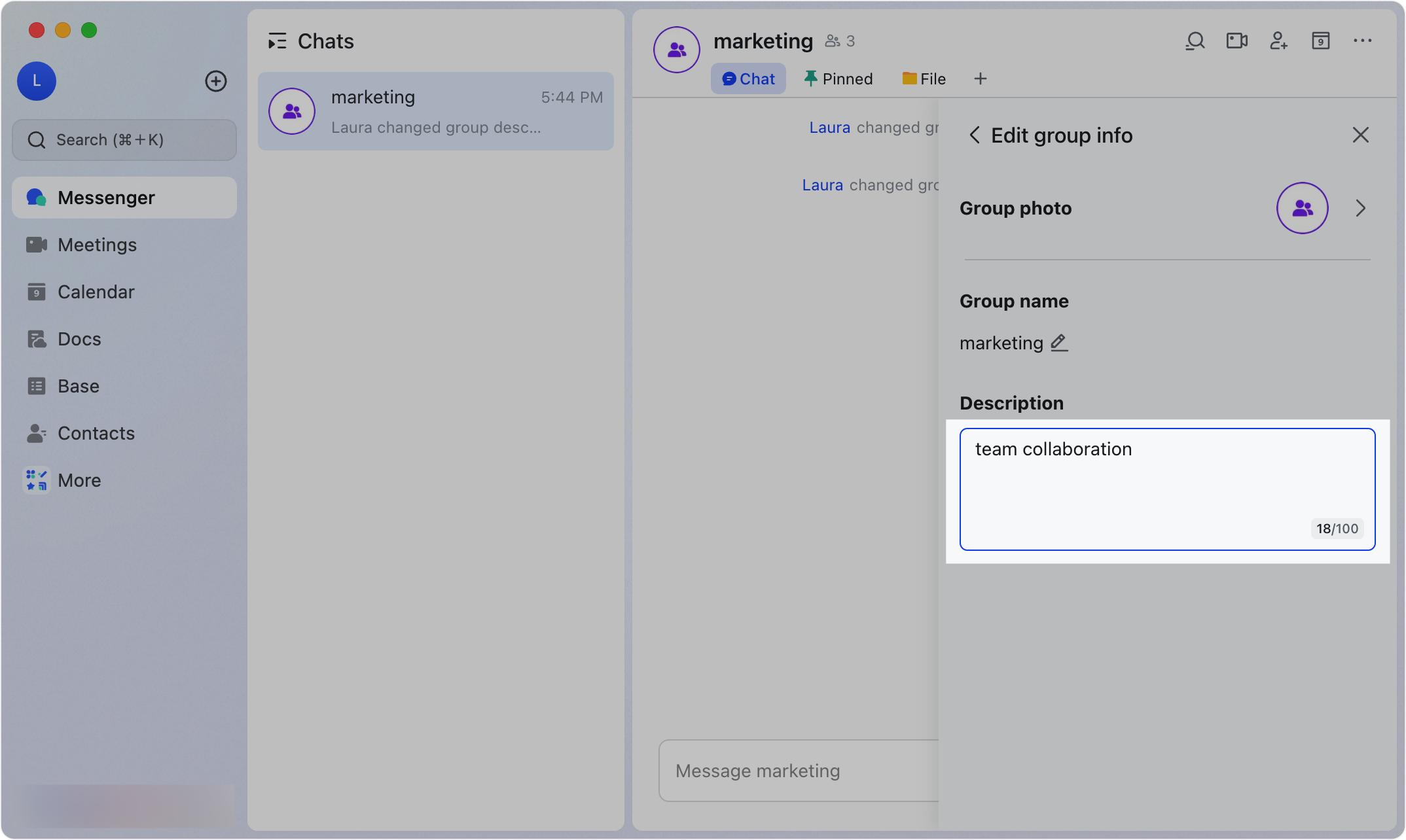The width and height of the screenshot is (1406, 840).
Task: Open Messenger in the sidebar
Action: (x=124, y=198)
